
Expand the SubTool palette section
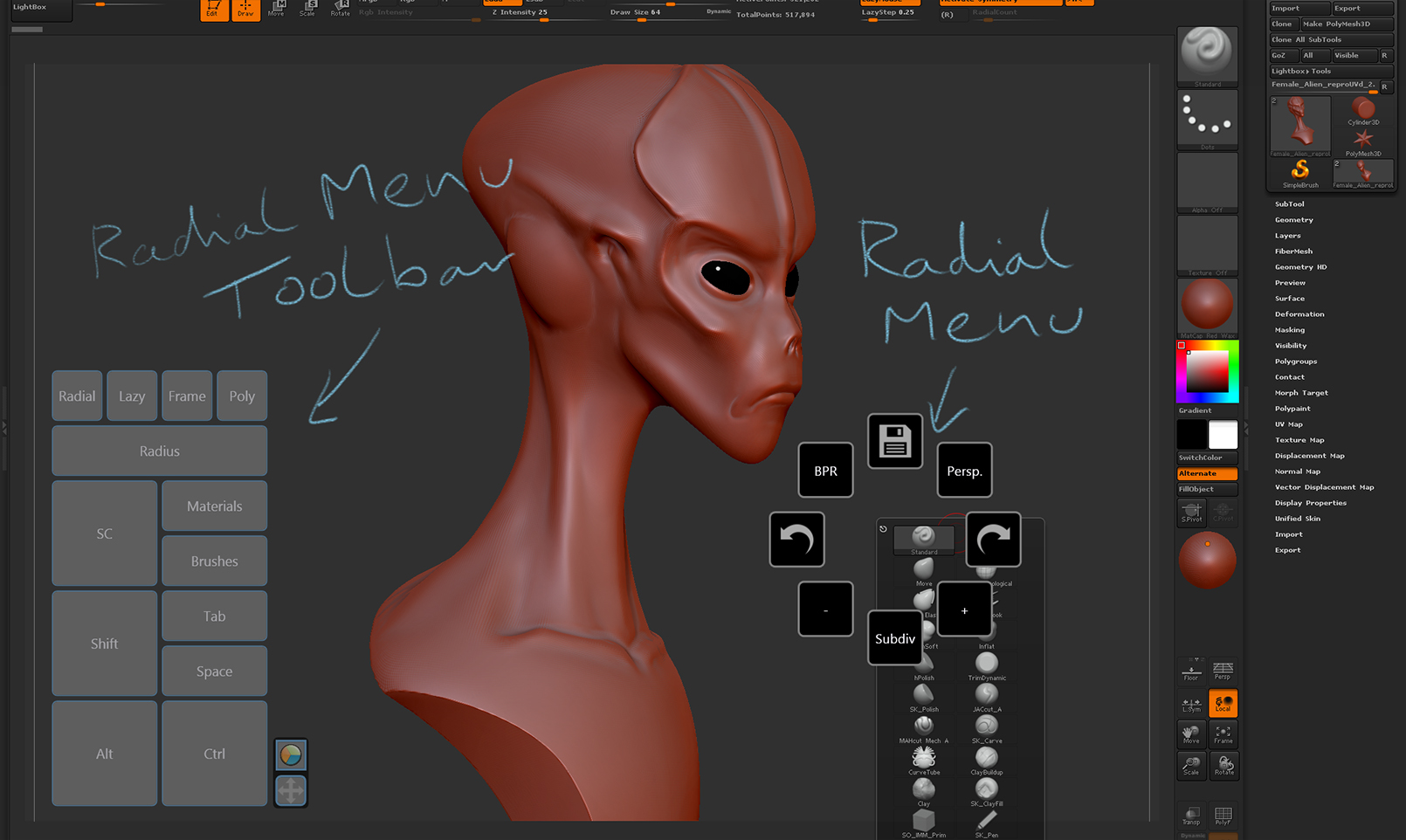[1289, 204]
